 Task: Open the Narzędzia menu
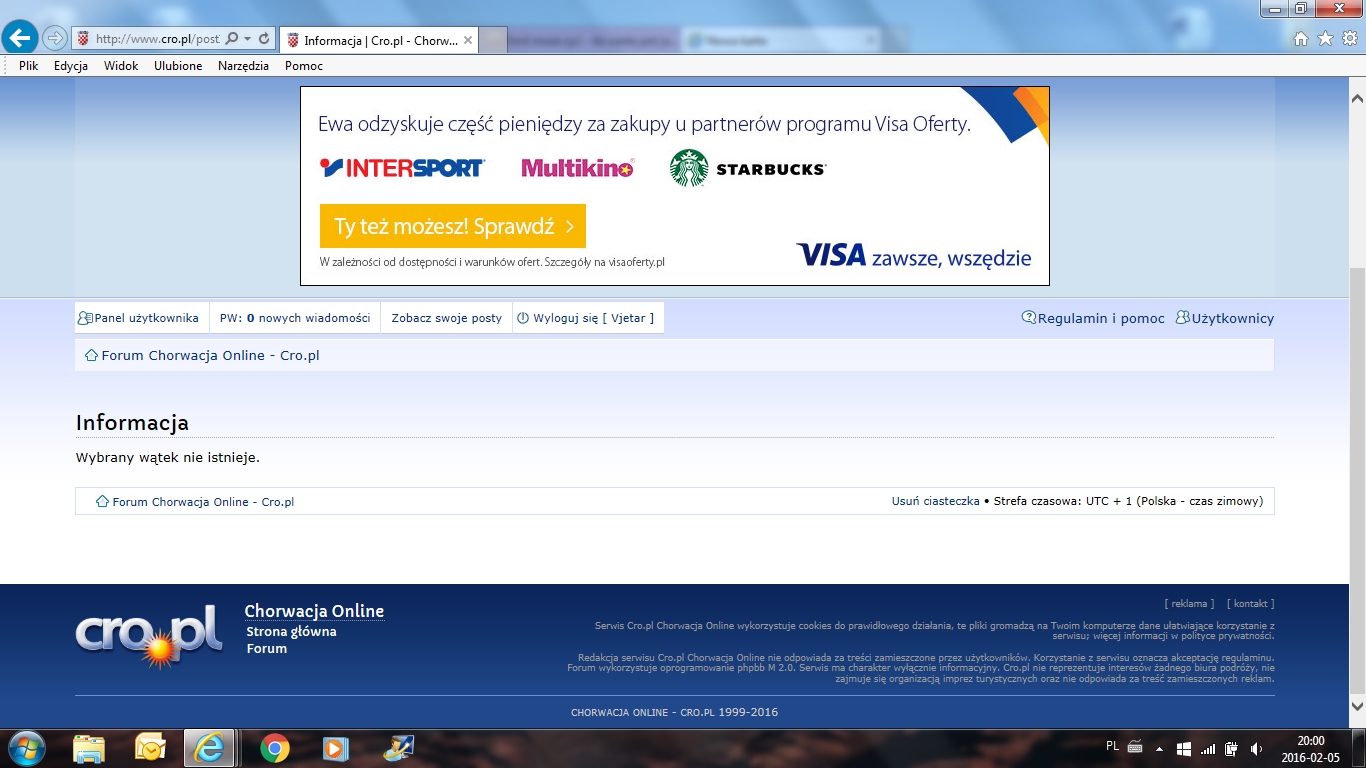click(243, 66)
